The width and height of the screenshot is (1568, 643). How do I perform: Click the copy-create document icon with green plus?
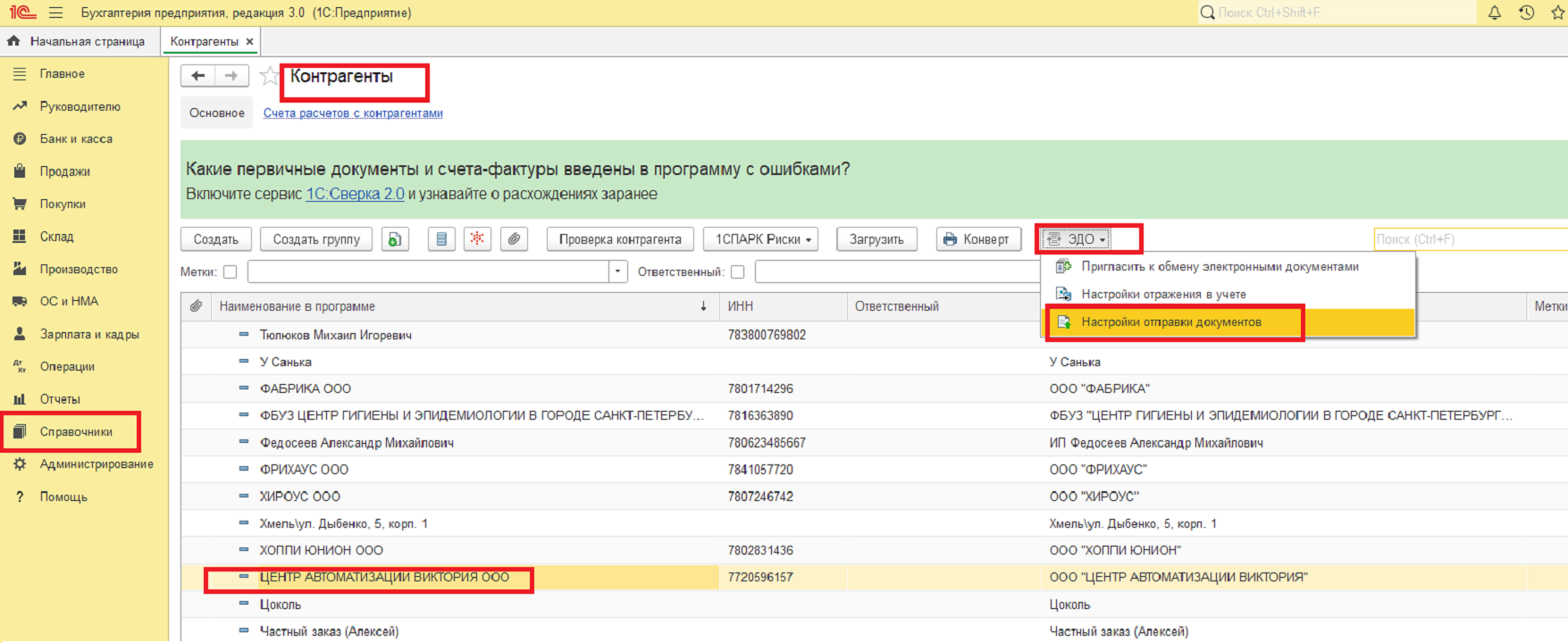396,239
